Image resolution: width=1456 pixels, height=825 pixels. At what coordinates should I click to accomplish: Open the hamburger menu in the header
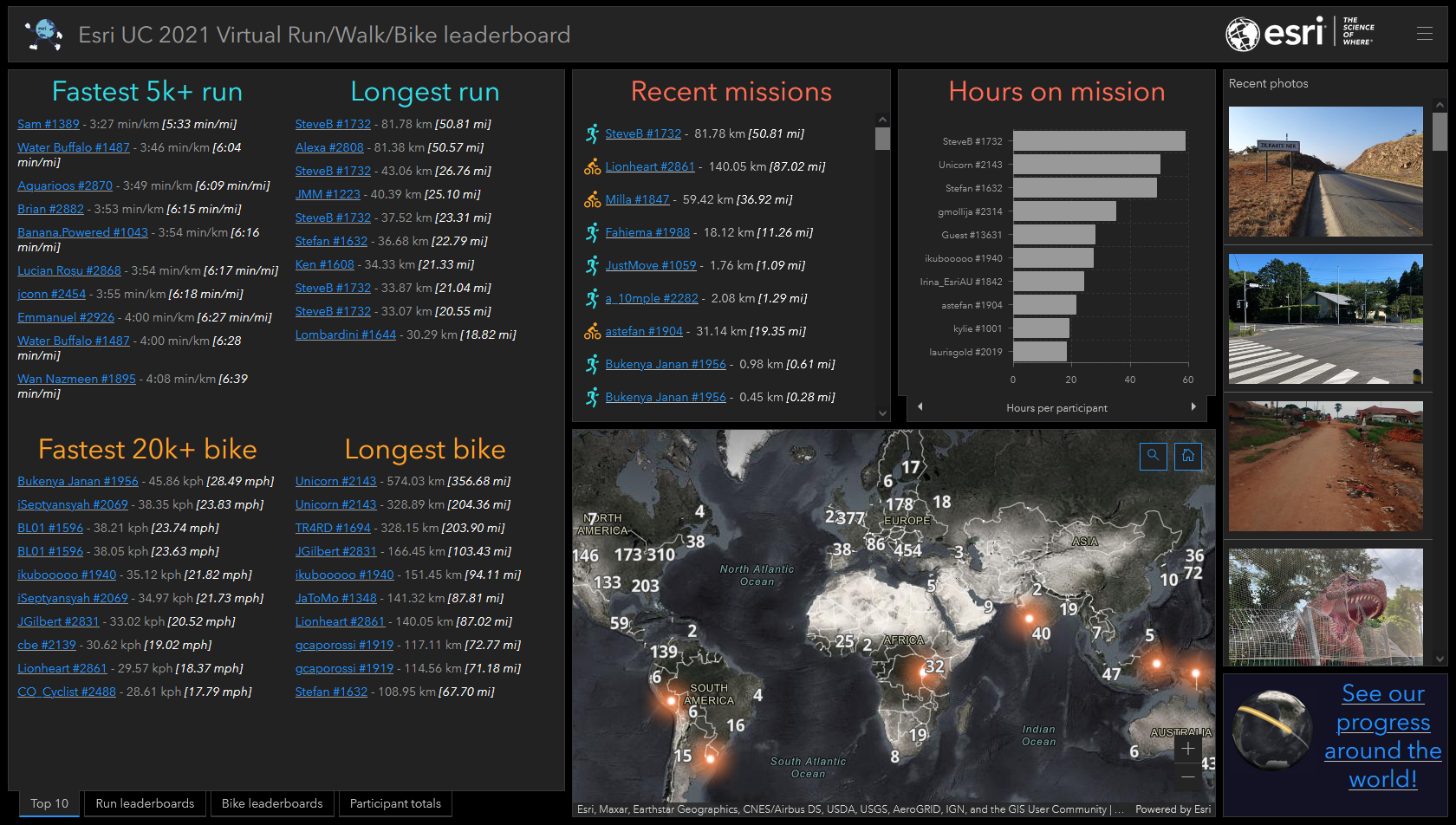coord(1425,34)
